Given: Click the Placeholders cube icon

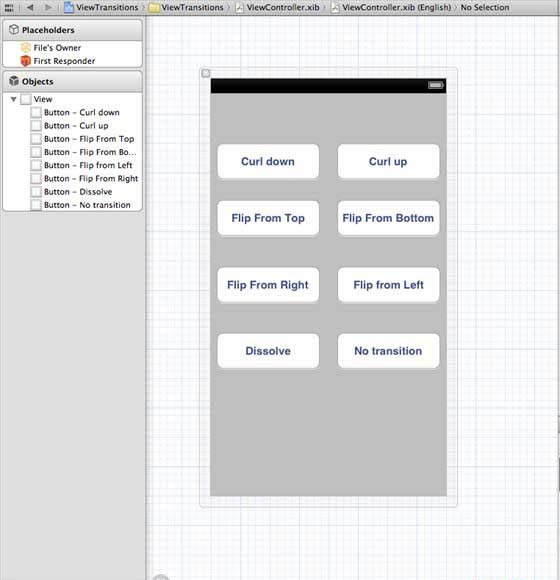Looking at the screenshot, I should pos(14,30).
